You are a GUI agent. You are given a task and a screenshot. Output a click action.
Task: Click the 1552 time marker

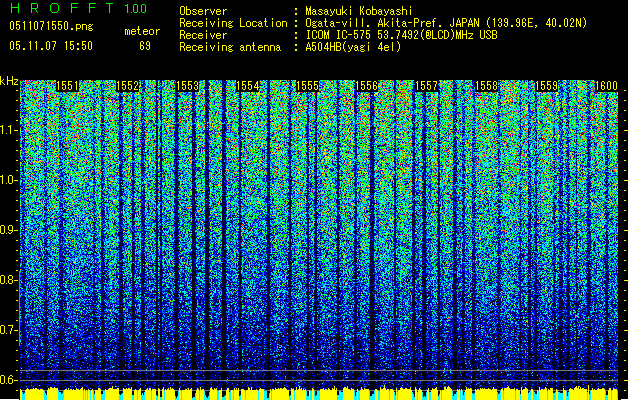click(127, 86)
